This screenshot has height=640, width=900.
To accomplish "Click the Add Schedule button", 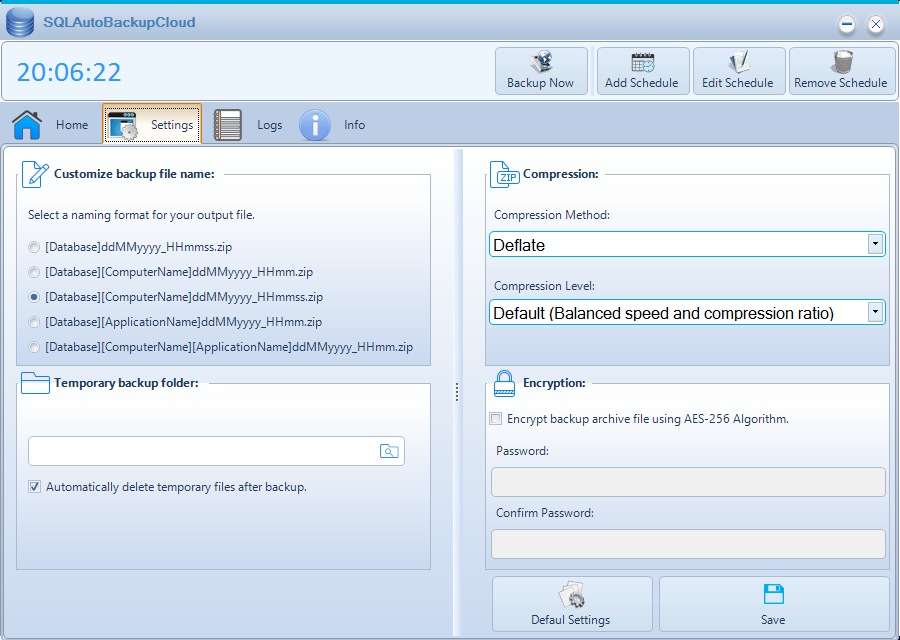I will tap(643, 71).
